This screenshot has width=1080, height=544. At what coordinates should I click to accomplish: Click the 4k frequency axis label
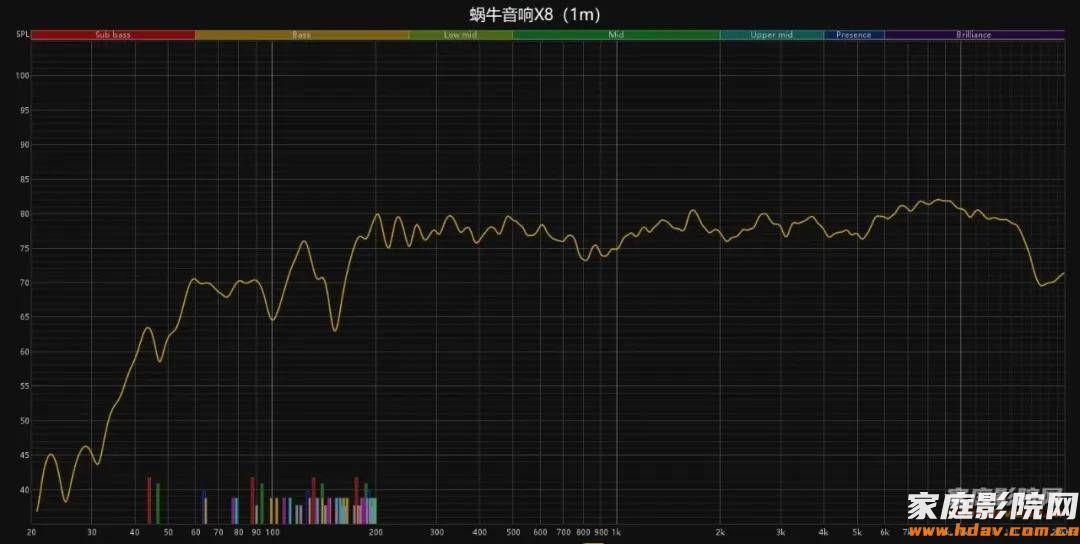(x=824, y=532)
